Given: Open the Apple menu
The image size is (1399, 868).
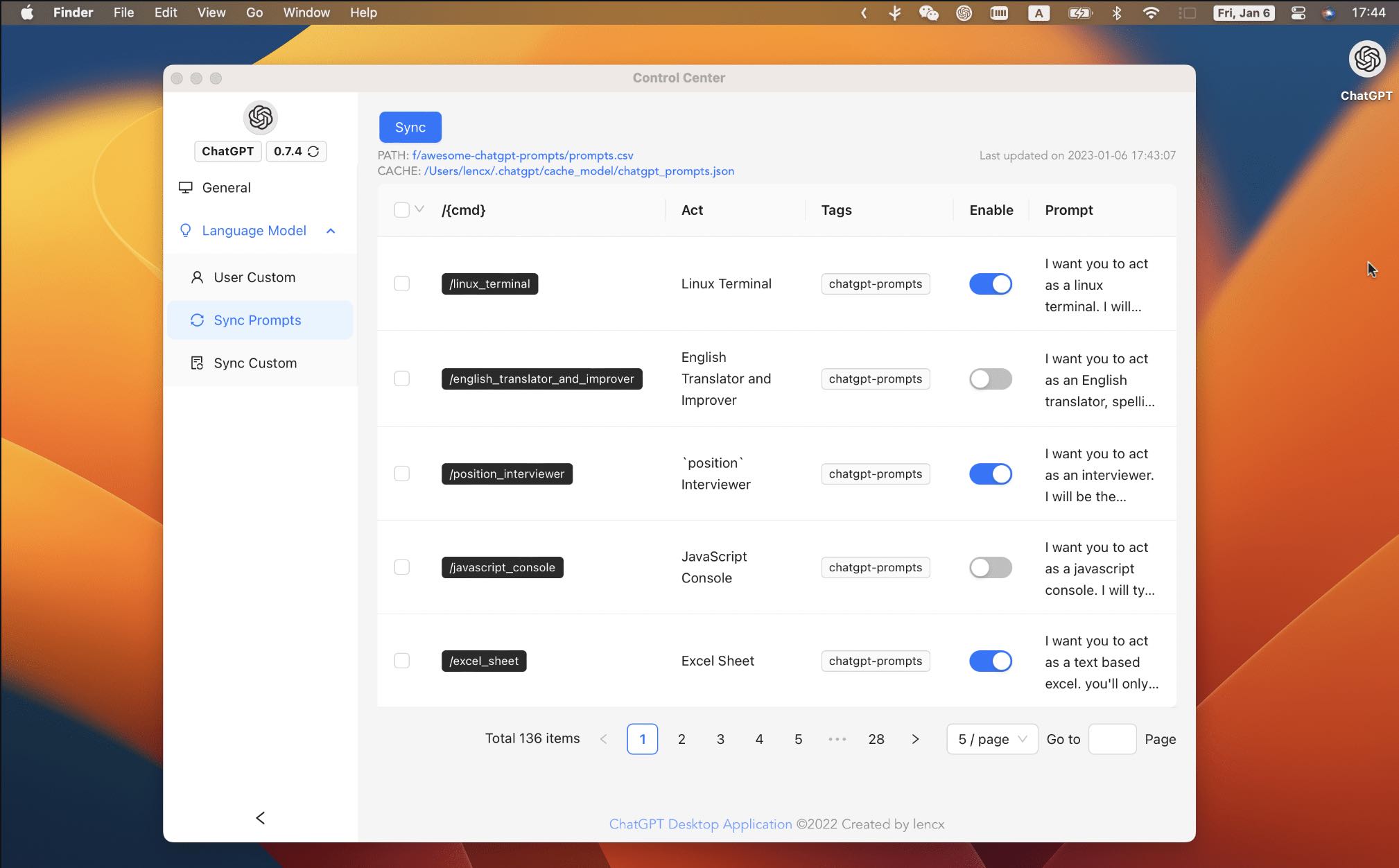Looking at the screenshot, I should 27,12.
